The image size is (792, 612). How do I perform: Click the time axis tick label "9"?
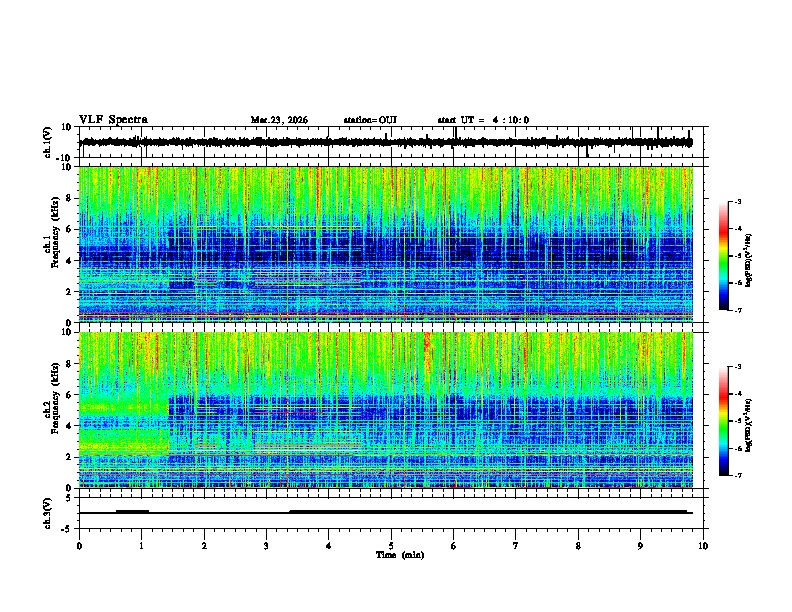click(640, 546)
